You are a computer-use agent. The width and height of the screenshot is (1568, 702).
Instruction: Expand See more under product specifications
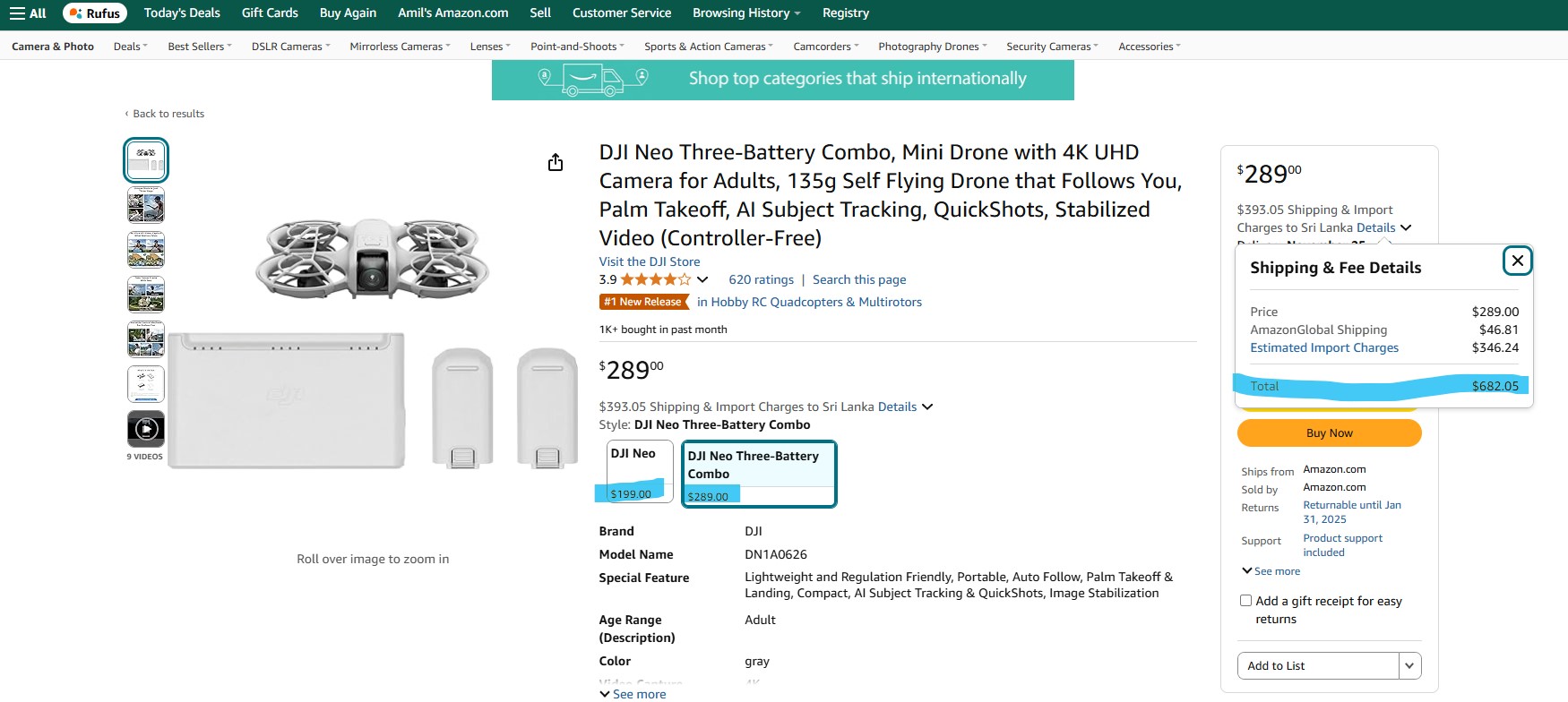tap(633, 694)
